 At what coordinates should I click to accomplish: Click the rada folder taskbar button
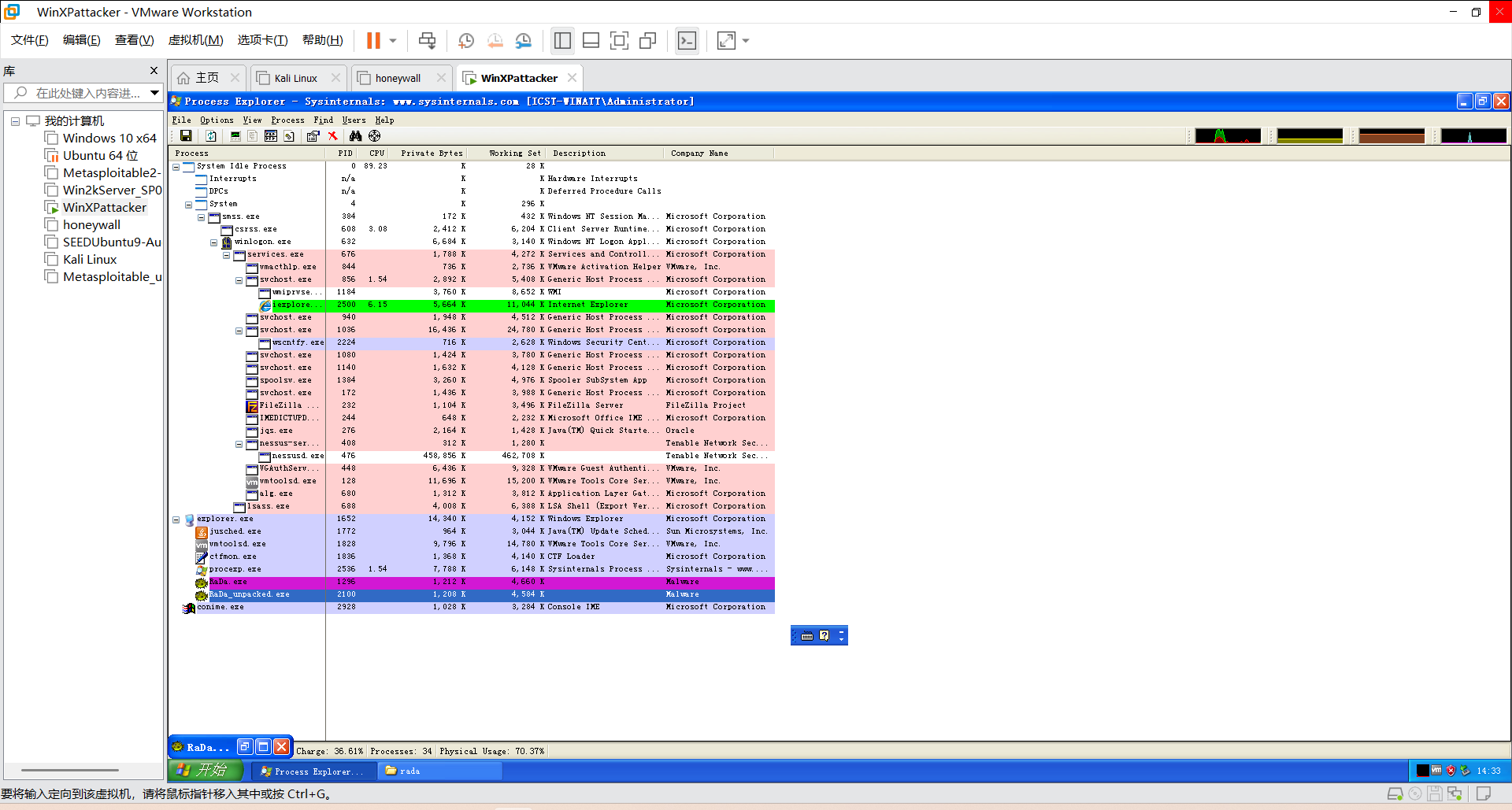[441, 771]
